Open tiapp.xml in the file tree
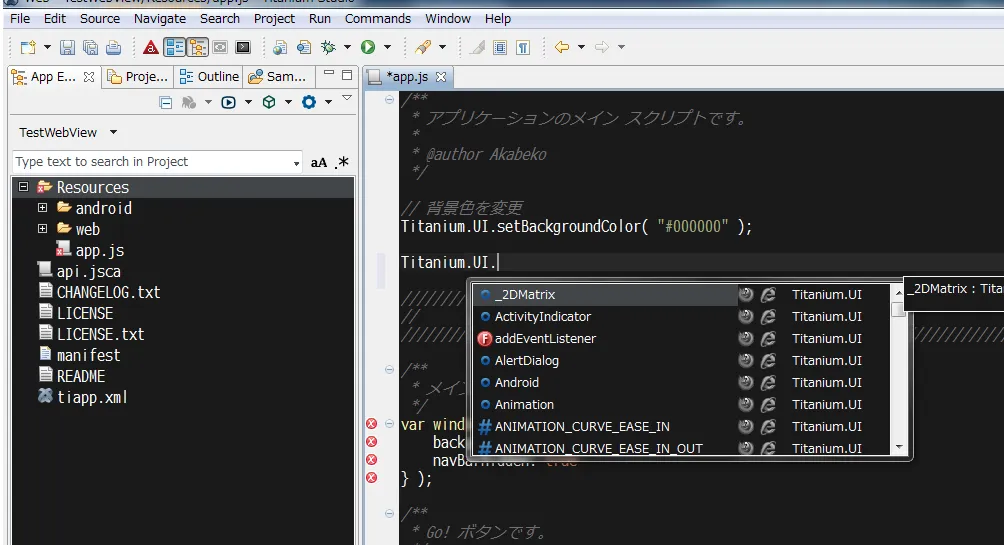This screenshot has height=545, width=1004. [91, 397]
